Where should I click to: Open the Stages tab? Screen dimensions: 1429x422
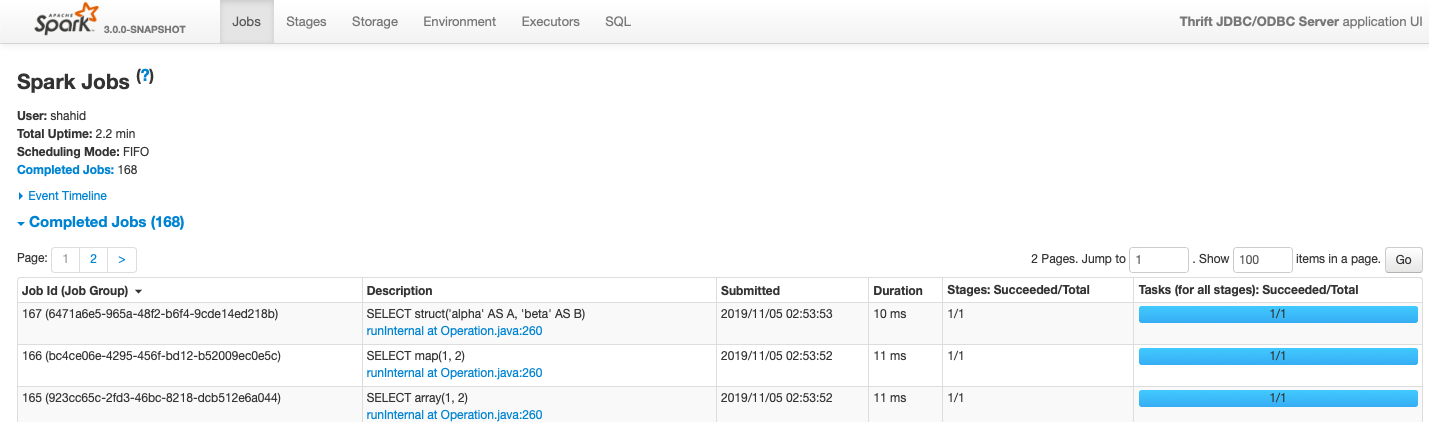(x=306, y=21)
